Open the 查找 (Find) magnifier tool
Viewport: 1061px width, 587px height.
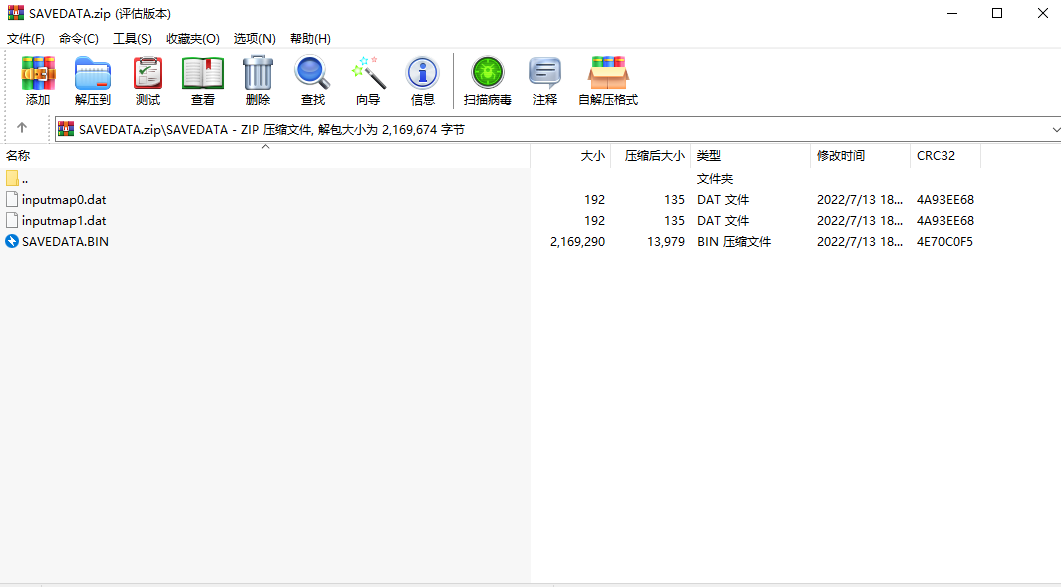(313, 81)
